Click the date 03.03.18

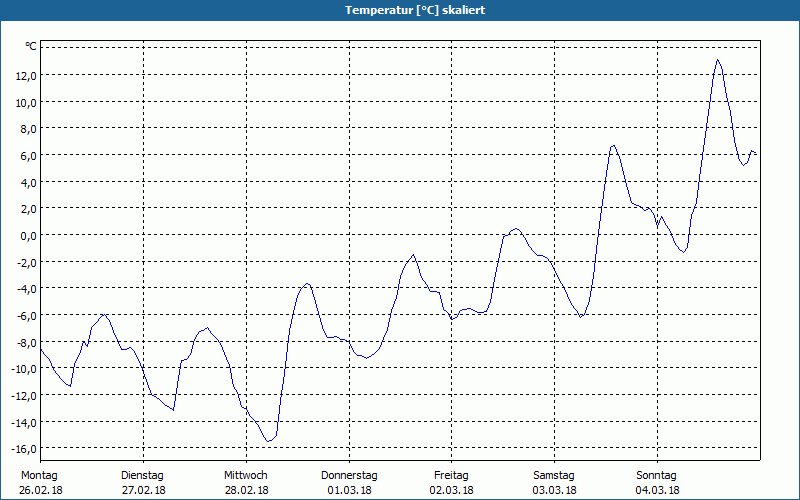555,490
